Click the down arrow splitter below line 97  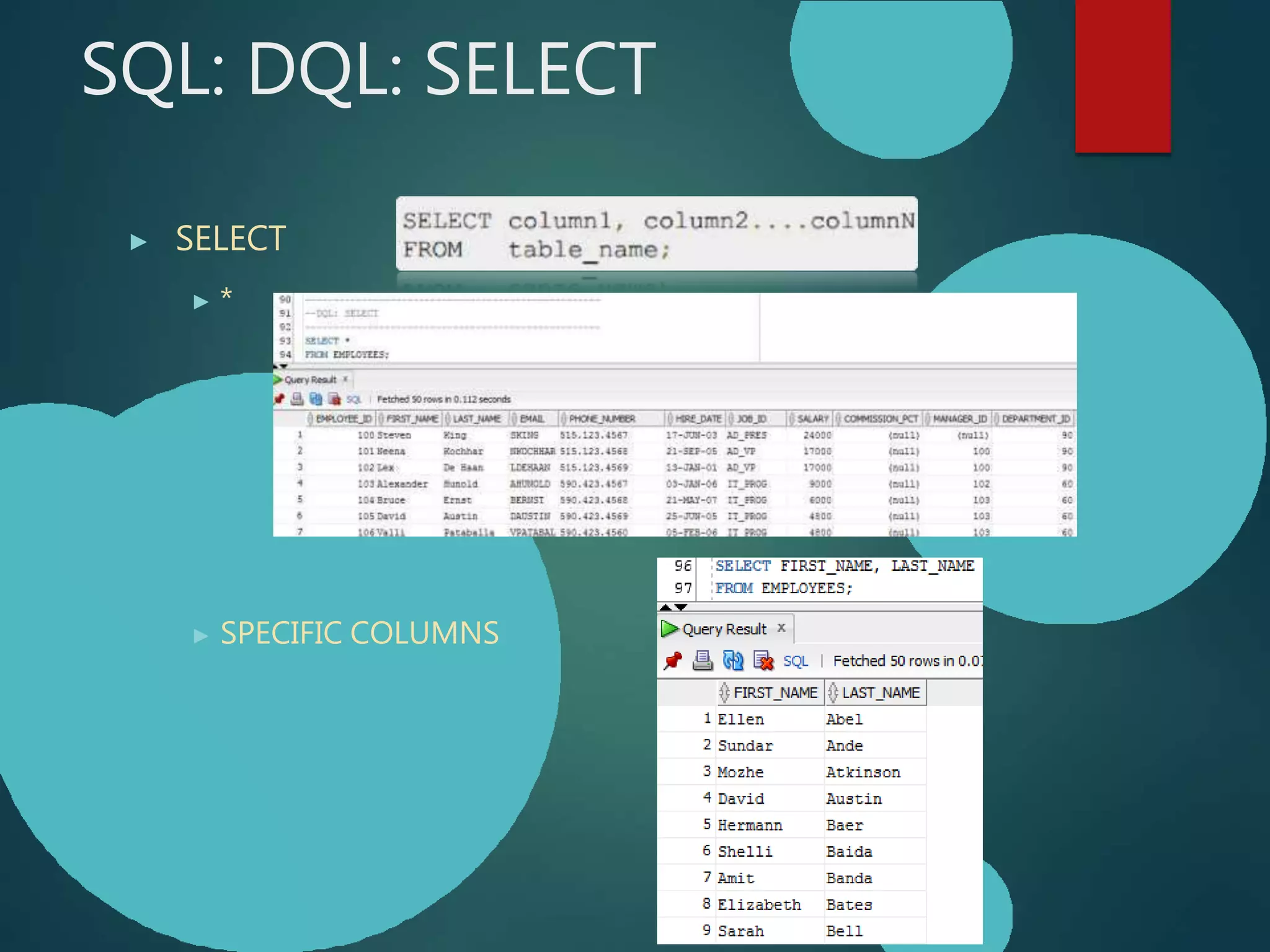click(x=681, y=607)
